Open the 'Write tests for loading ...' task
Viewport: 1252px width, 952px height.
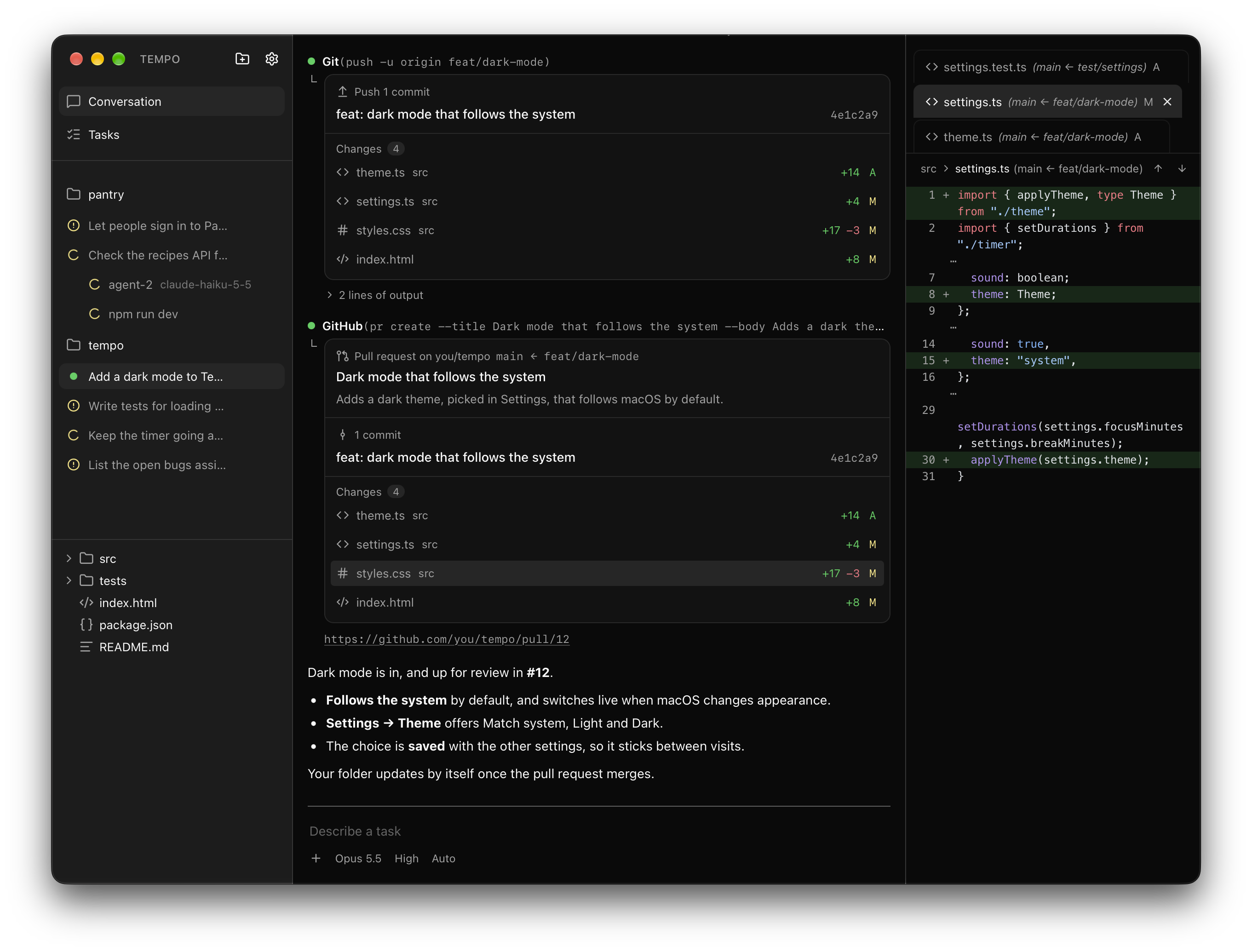[172, 406]
